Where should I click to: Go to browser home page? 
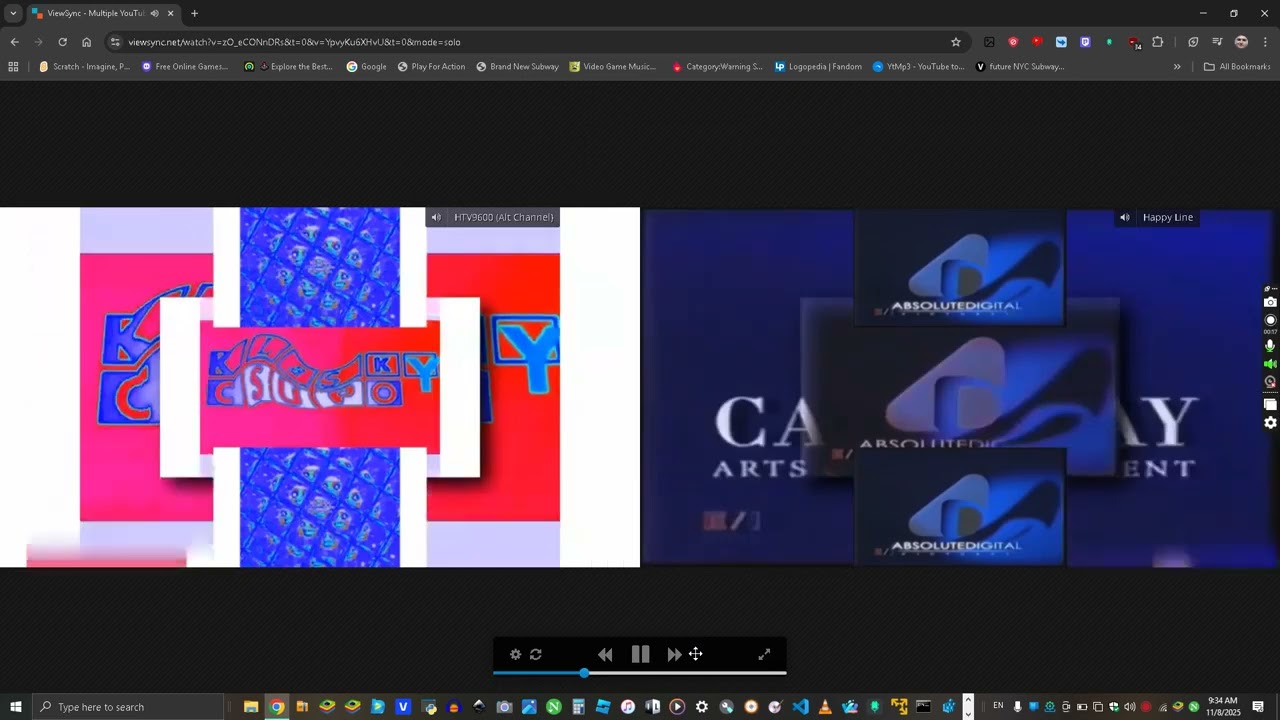86,42
